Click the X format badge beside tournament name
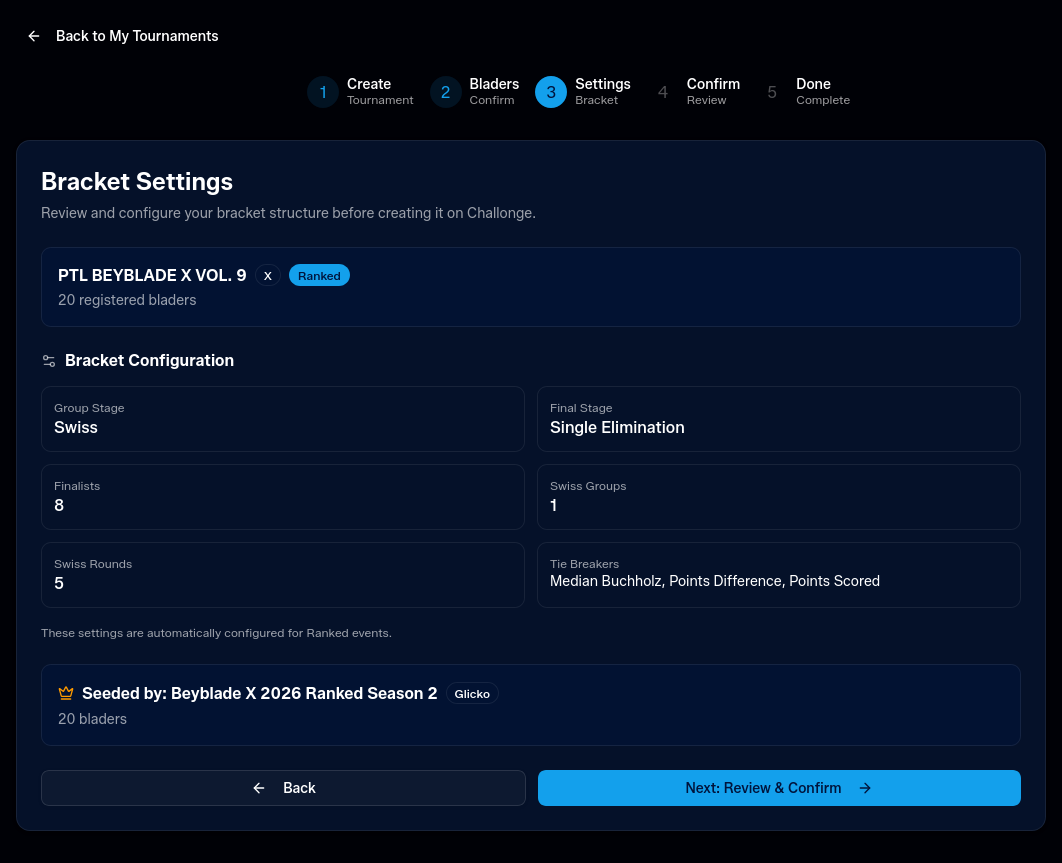 pos(268,276)
